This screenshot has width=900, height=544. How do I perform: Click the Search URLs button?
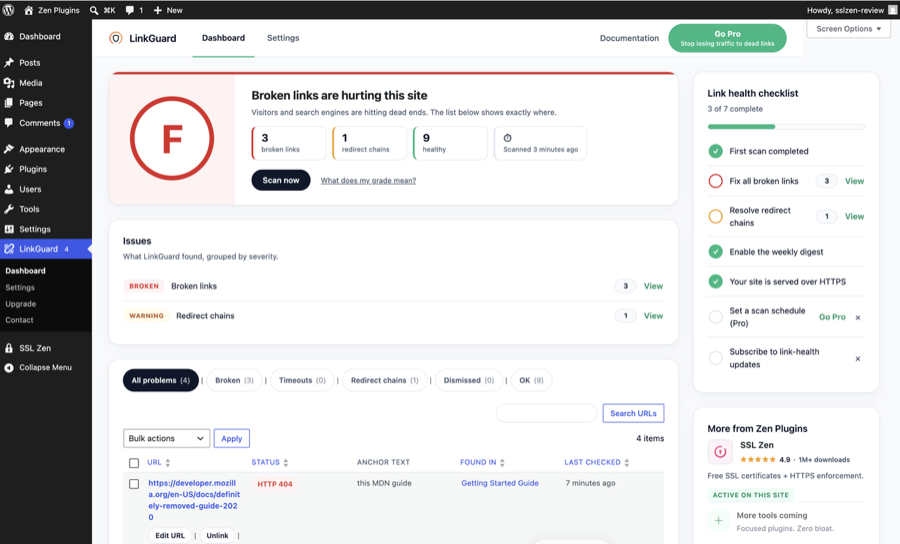pyautogui.click(x=633, y=413)
